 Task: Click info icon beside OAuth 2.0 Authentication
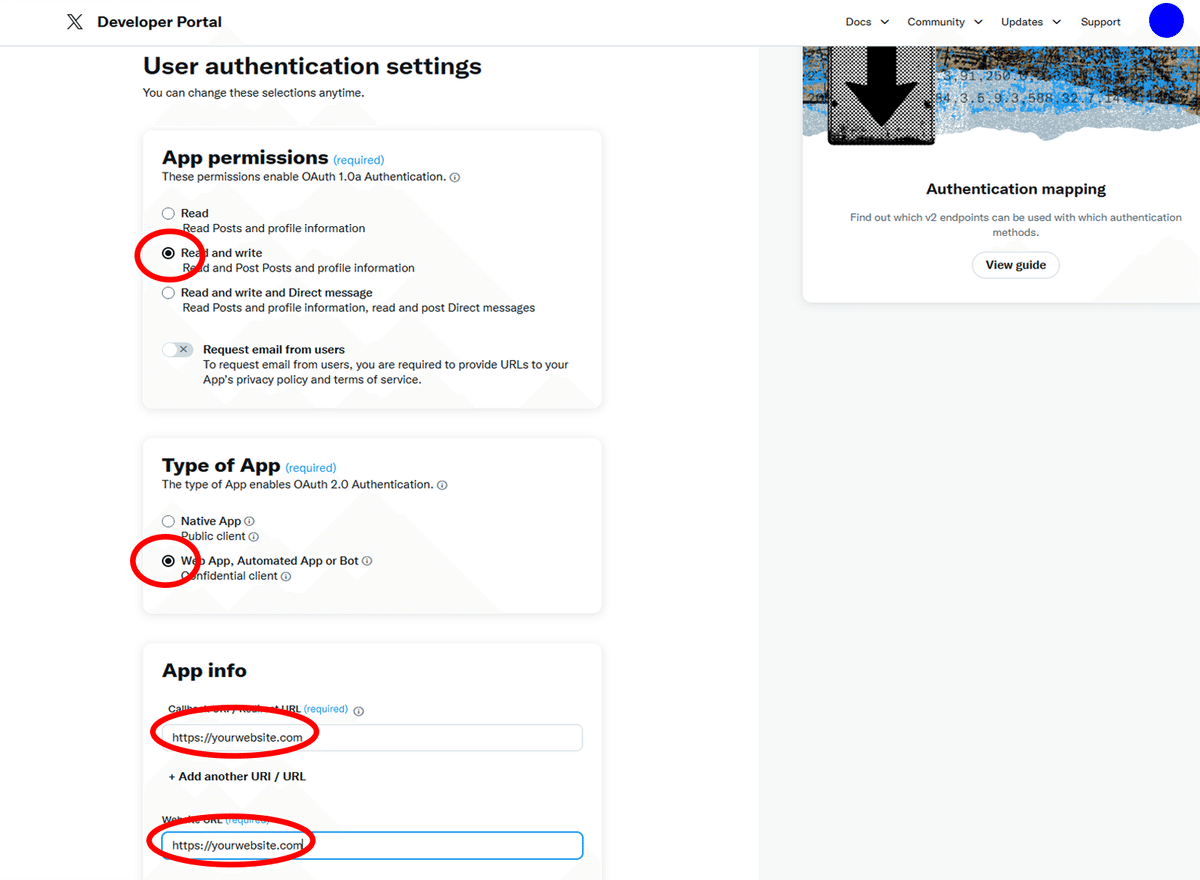442,485
